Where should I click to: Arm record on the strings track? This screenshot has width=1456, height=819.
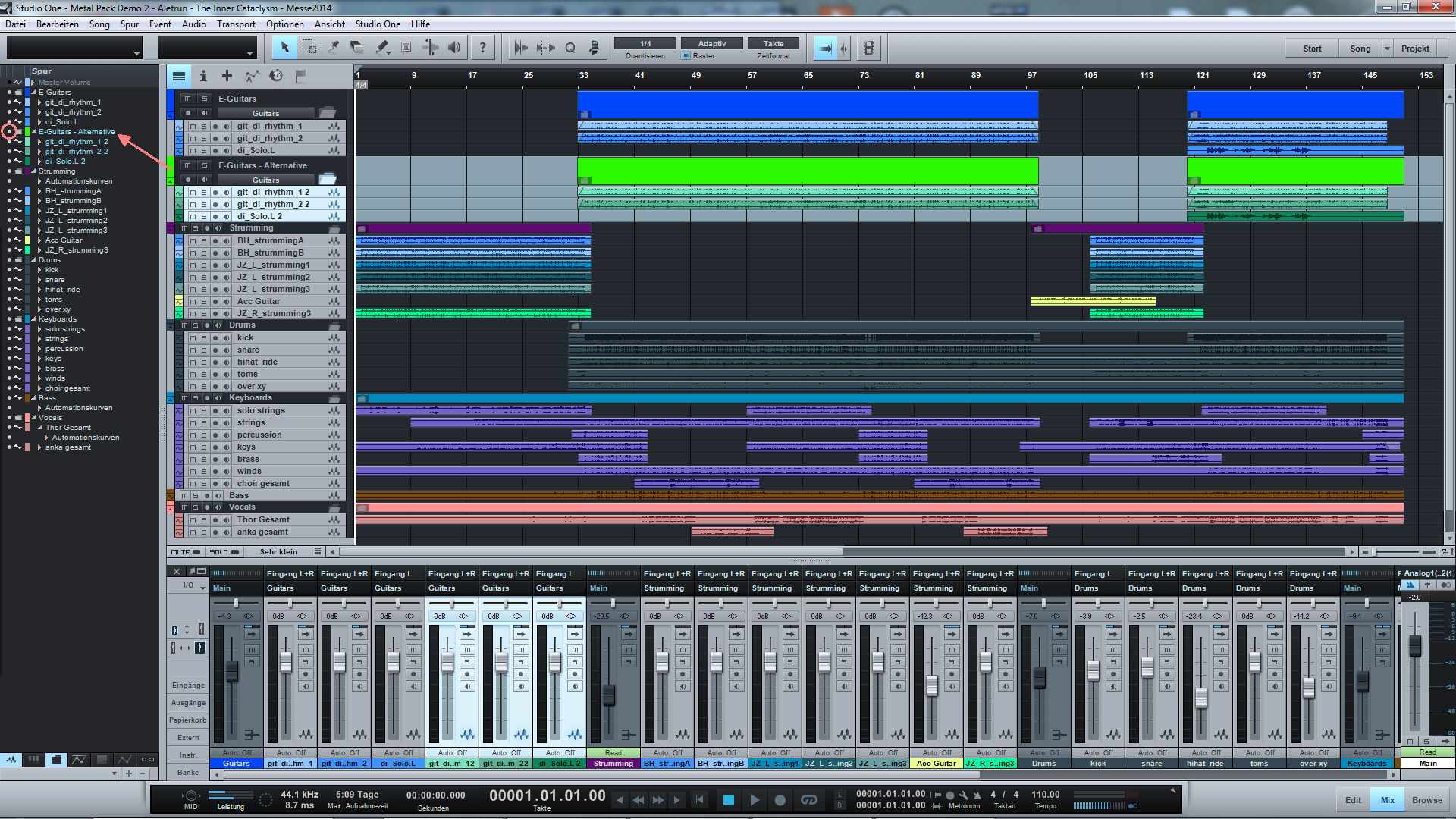point(215,423)
